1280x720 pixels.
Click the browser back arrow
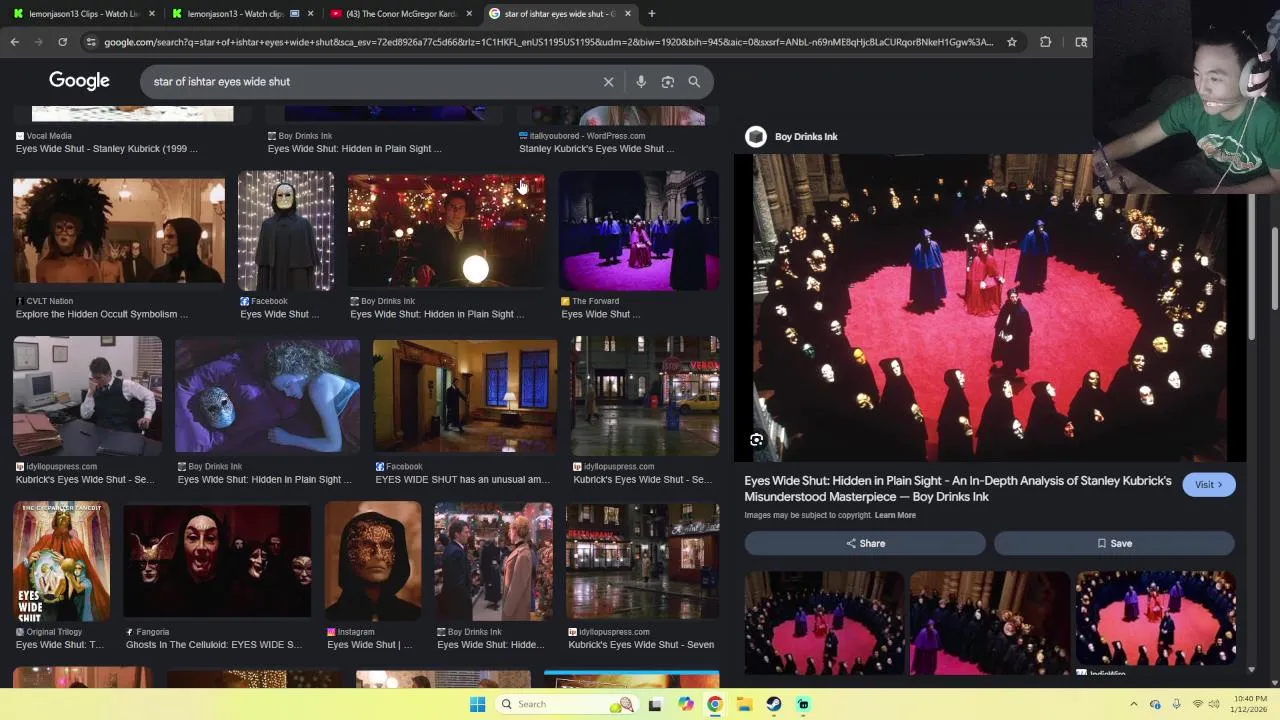tap(15, 42)
